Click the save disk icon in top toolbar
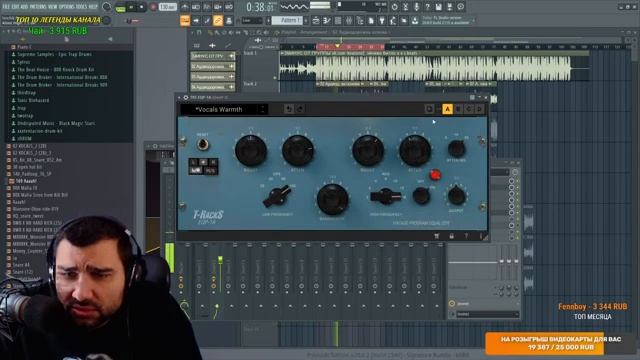640x360 pixels. point(438,7)
